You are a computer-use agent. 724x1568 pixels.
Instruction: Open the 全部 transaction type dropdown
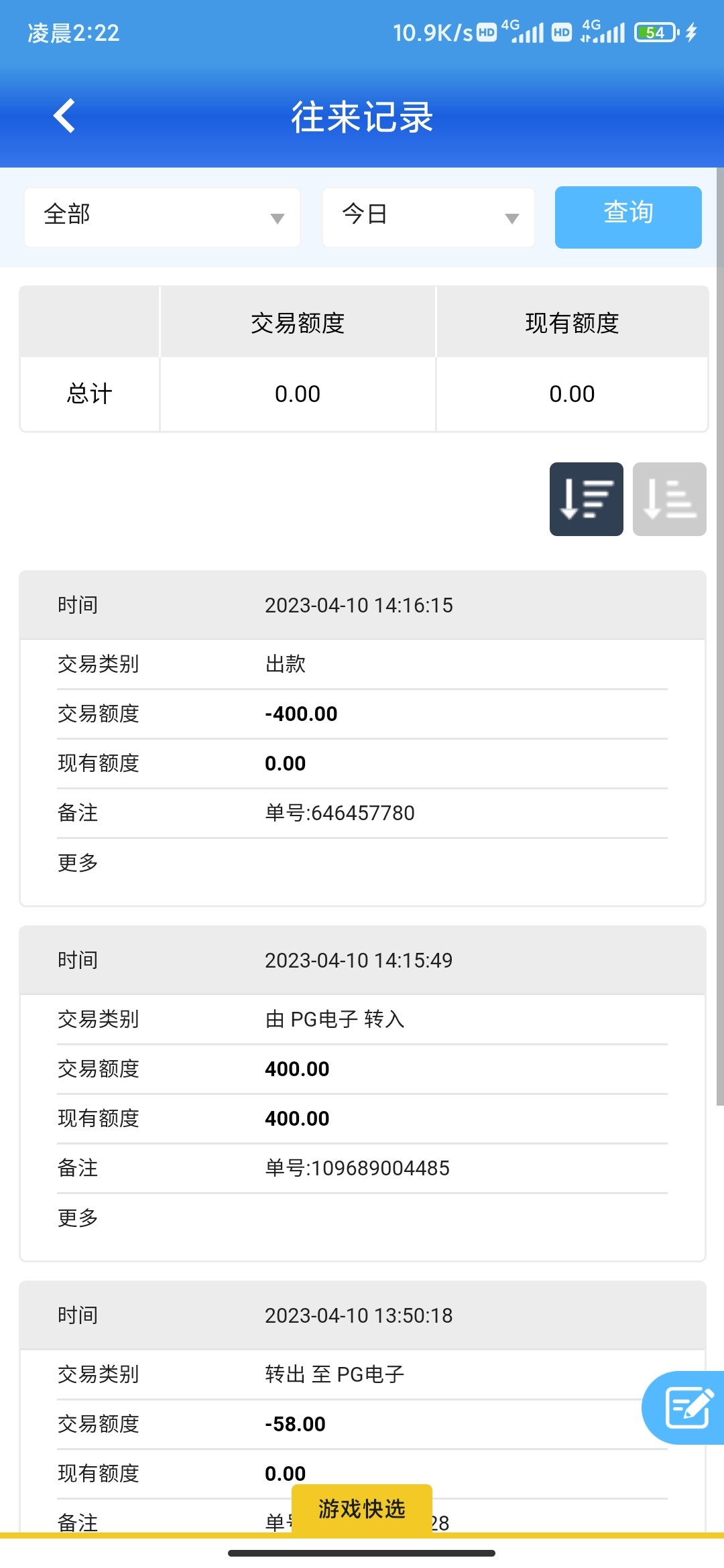click(162, 217)
